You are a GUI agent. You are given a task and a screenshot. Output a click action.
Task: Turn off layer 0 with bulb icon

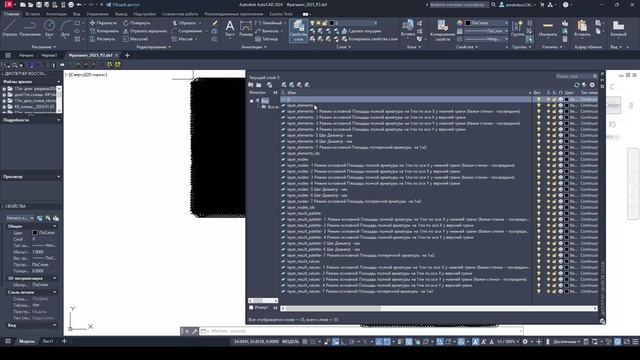coord(538,99)
